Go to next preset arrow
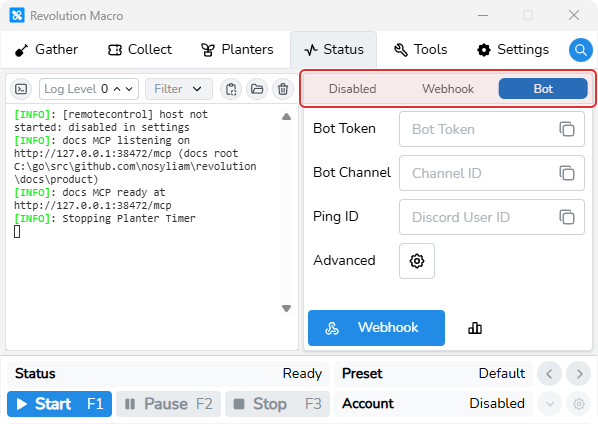The width and height of the screenshot is (598, 424). click(x=579, y=374)
